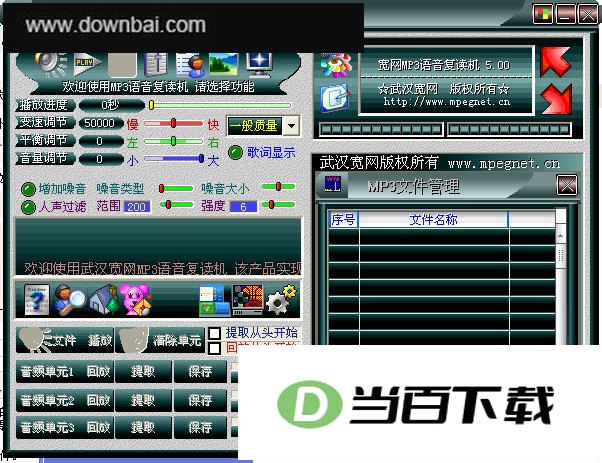The width and height of the screenshot is (602, 463).
Task: Check the 提取从头开始 checkbox
Action: [214, 333]
